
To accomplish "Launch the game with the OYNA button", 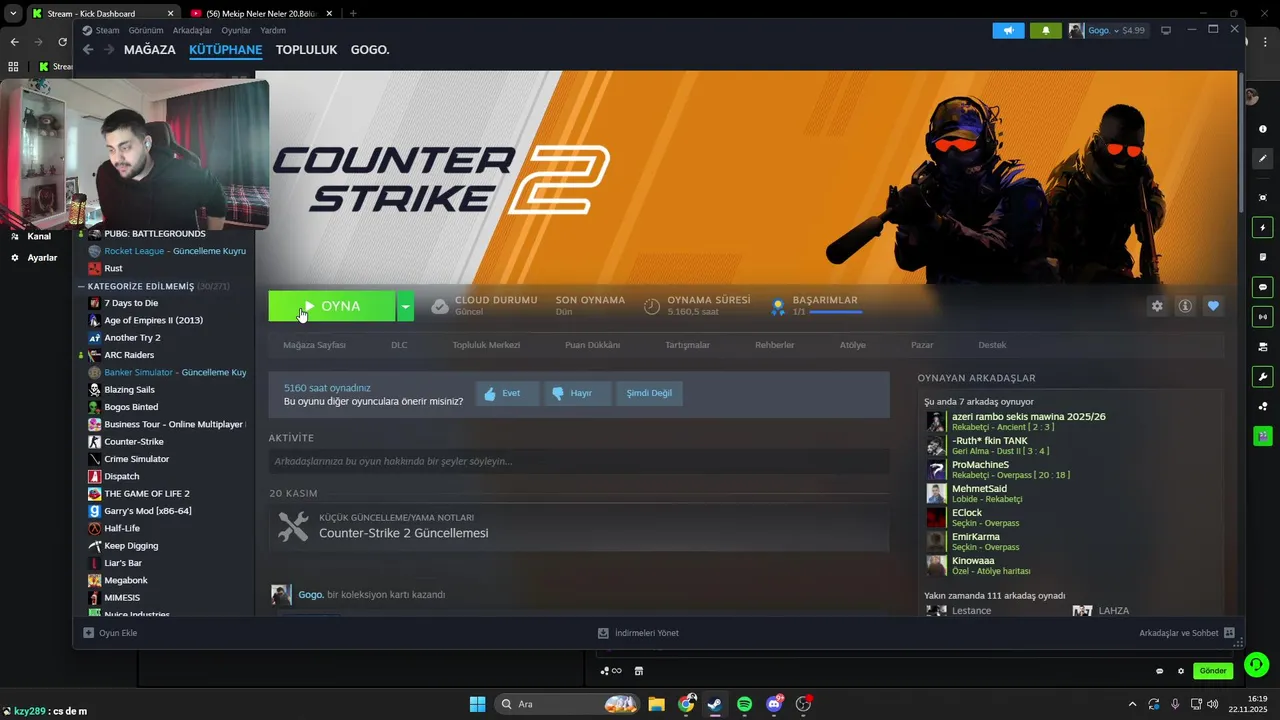I will point(332,306).
